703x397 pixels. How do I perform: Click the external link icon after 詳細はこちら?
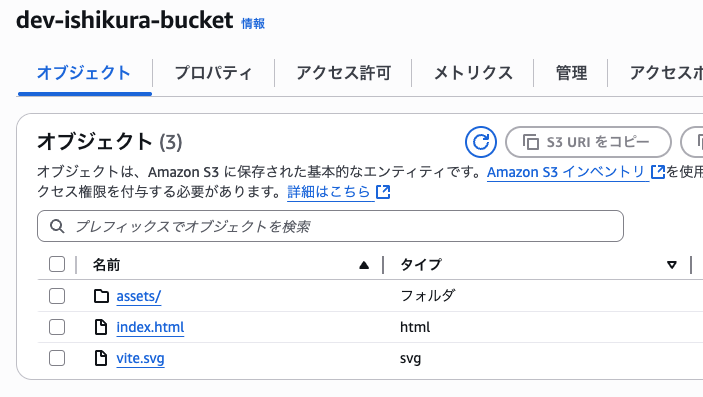click(x=383, y=192)
